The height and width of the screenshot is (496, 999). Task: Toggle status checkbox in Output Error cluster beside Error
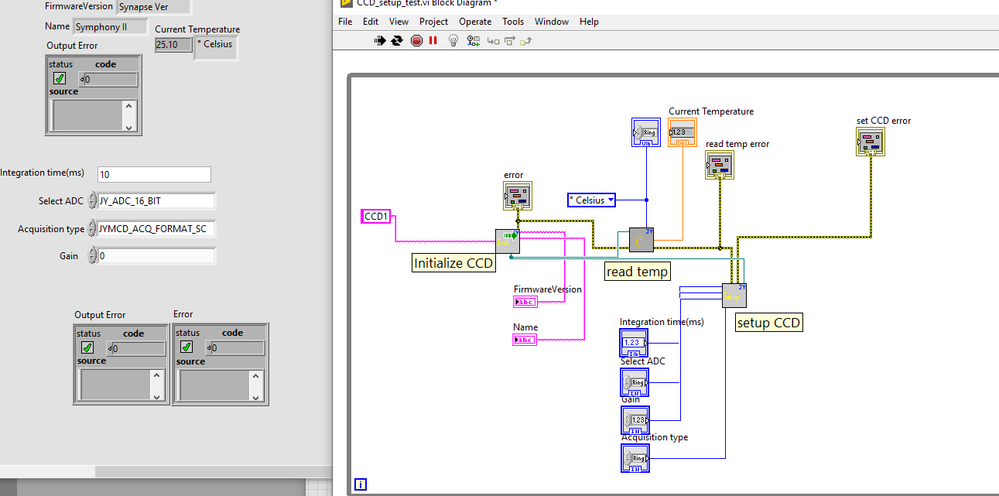87,347
